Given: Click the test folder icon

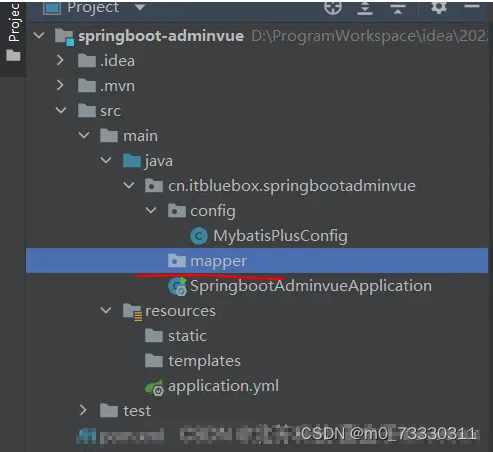Looking at the screenshot, I should [109, 411].
